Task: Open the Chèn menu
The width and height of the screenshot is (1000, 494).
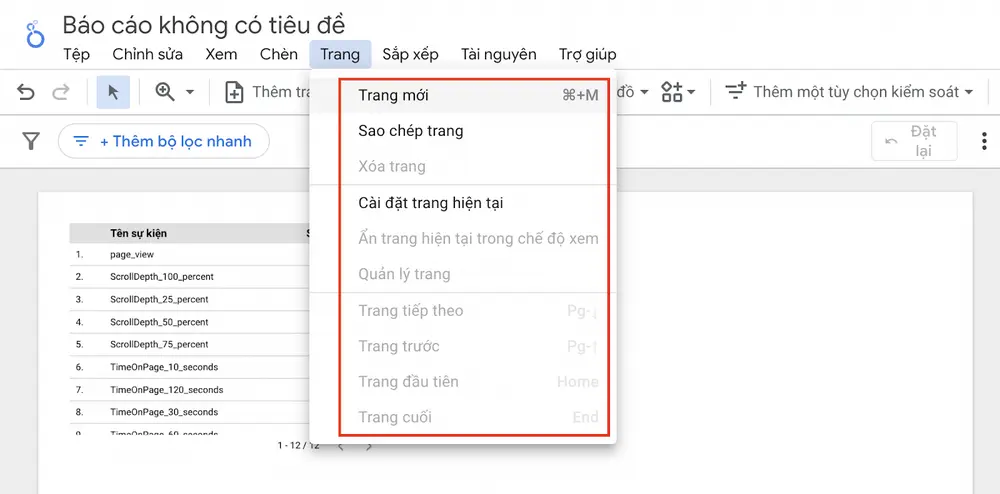Action: (x=279, y=54)
